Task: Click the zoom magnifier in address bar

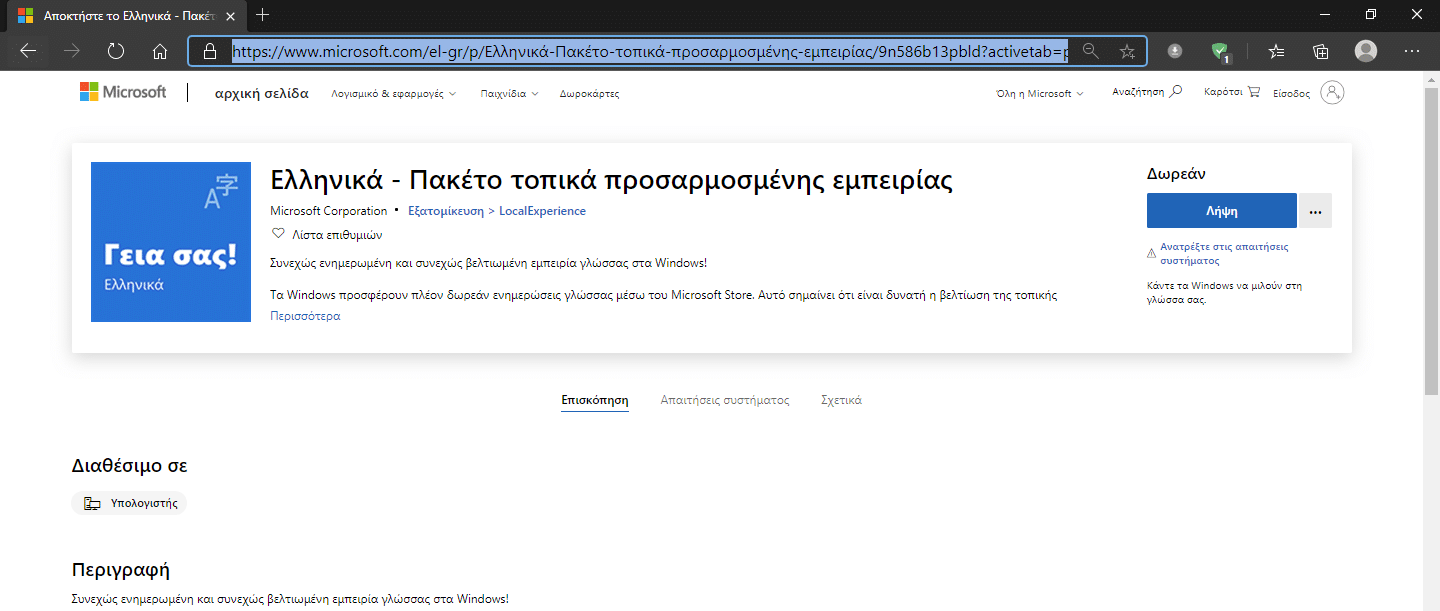Action: (1091, 51)
